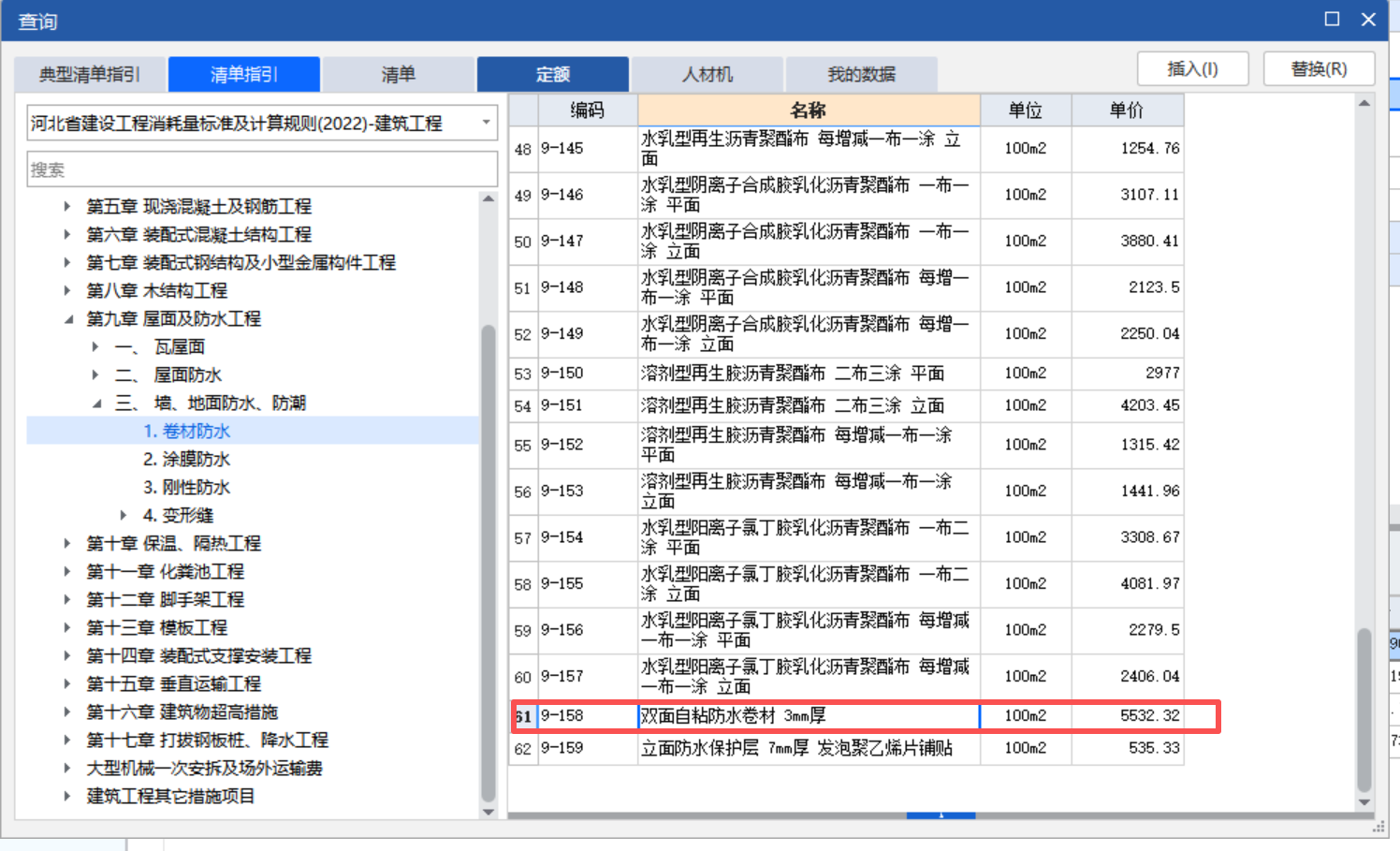Select 大型机械一次安拆及场外运输费
This screenshot has width=1400, height=851.
pos(204,768)
